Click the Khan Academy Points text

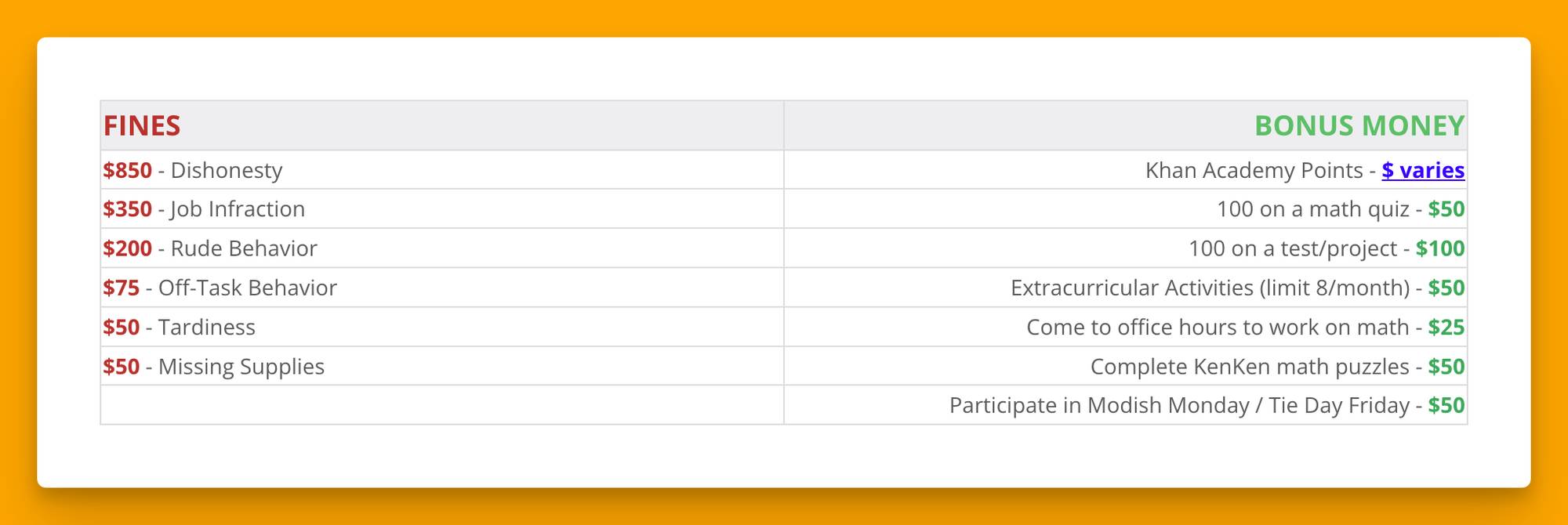click(1254, 170)
